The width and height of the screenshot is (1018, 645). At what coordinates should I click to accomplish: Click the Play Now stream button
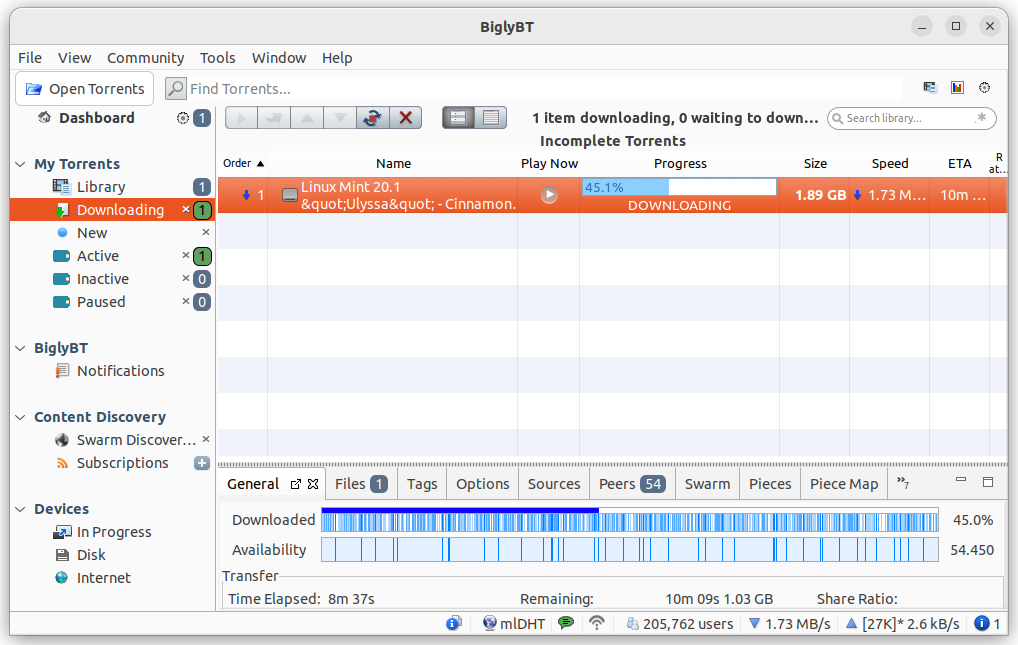coord(549,195)
